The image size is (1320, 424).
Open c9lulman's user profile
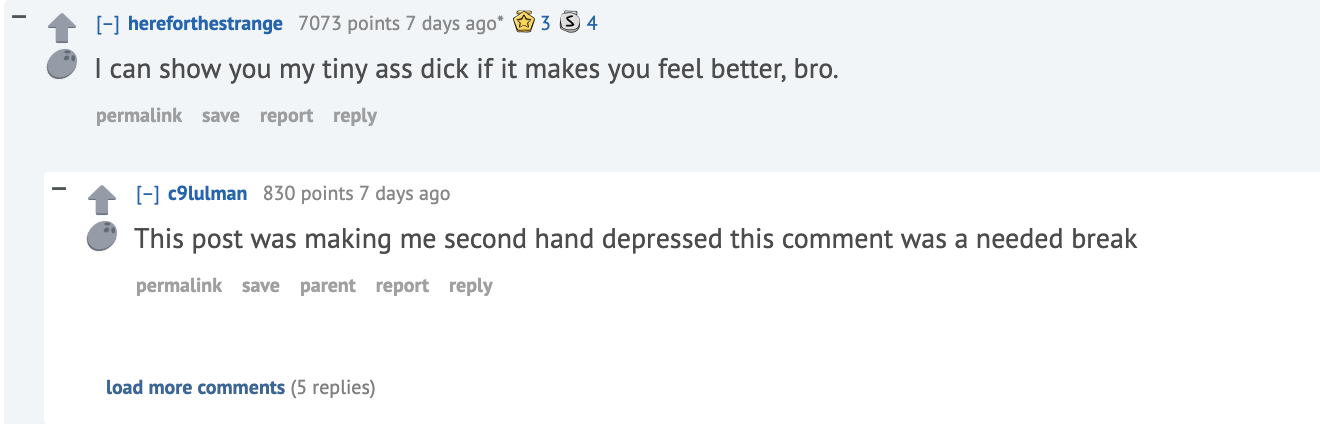207,193
